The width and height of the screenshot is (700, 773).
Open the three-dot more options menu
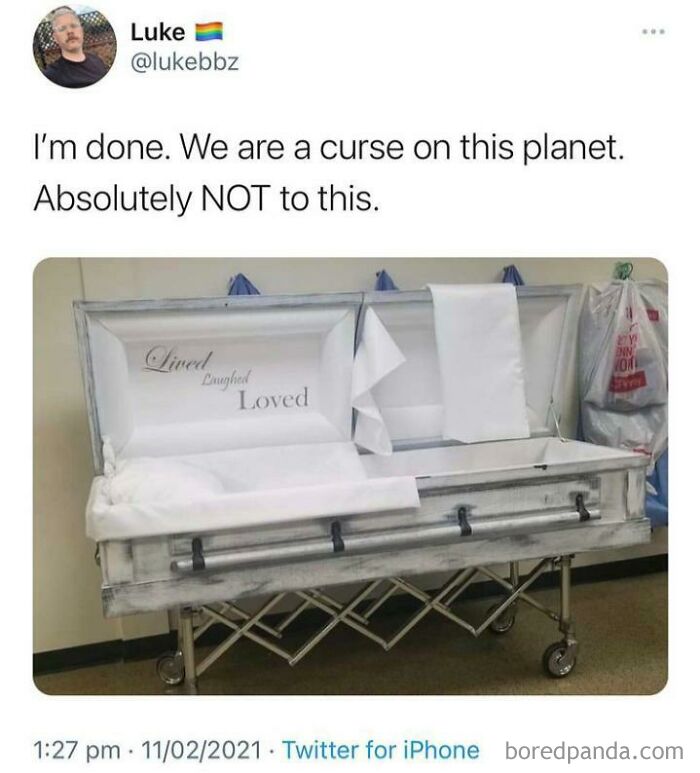pos(654,32)
